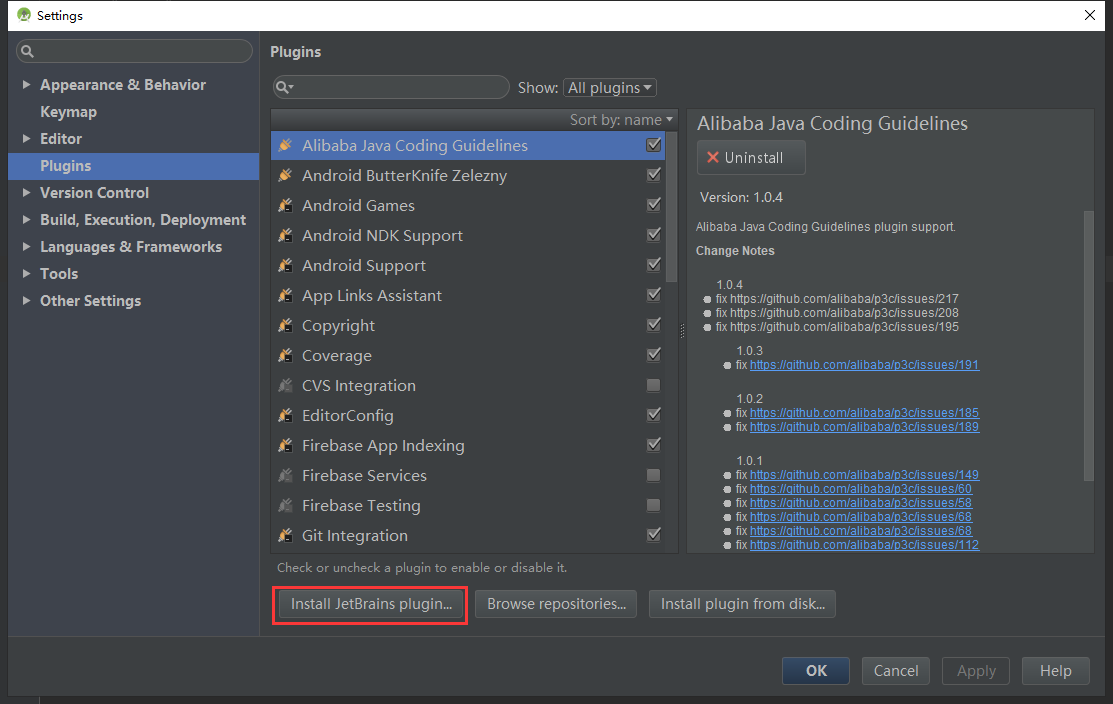Expand Appearance & Behavior section
The height and width of the screenshot is (704, 1113).
coord(26,84)
